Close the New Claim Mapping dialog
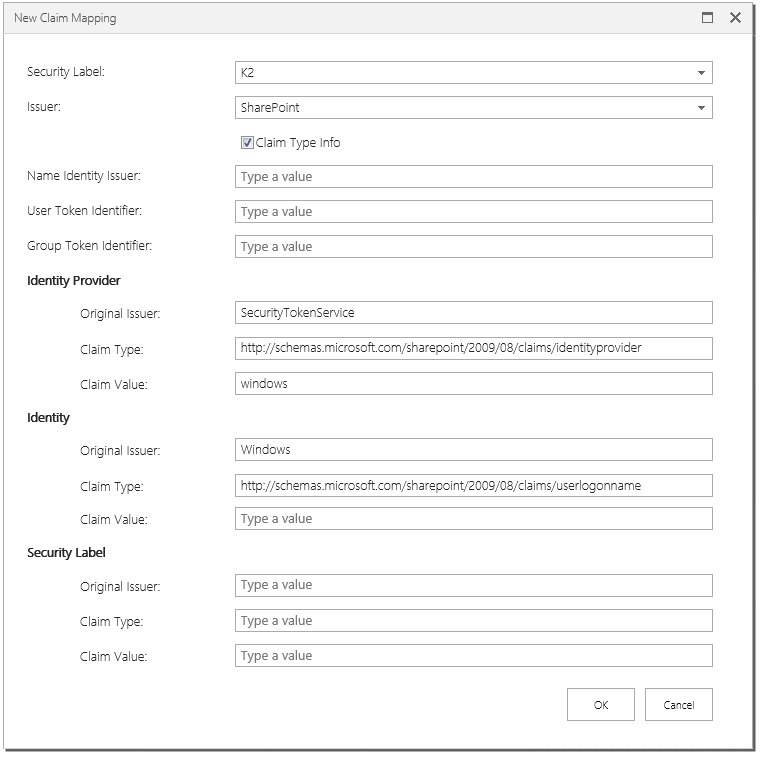Image resolution: width=761 pixels, height=757 pixels. point(735,18)
